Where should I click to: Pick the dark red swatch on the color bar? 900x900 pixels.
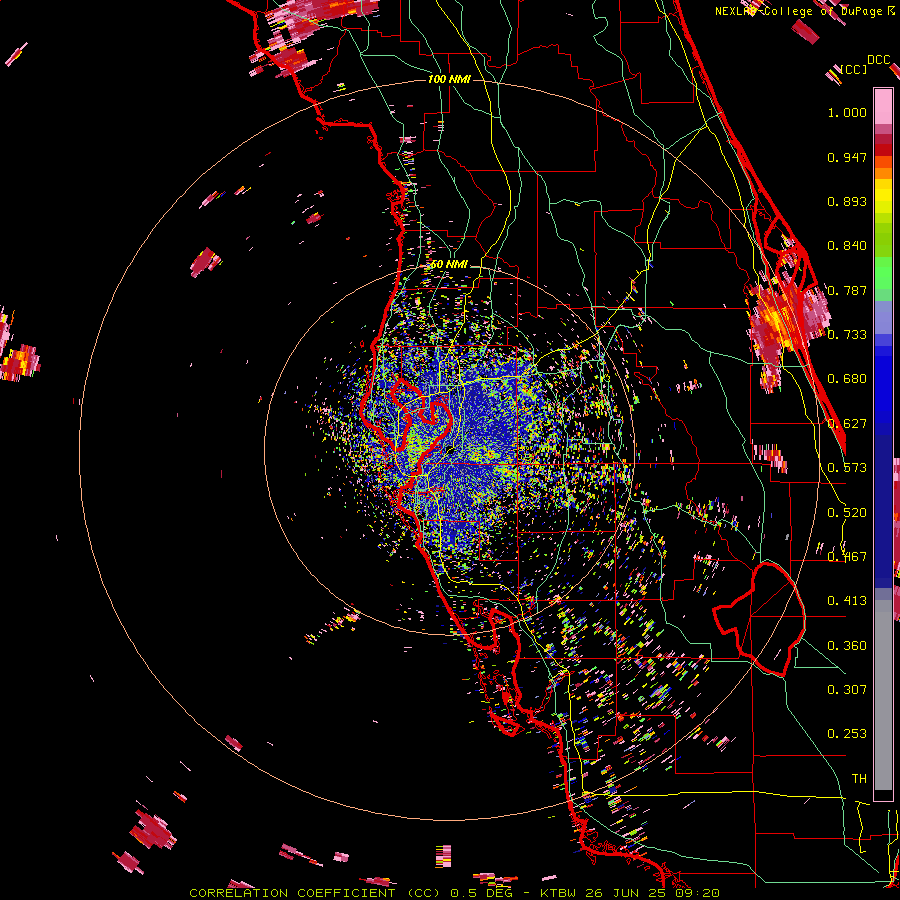tap(883, 149)
